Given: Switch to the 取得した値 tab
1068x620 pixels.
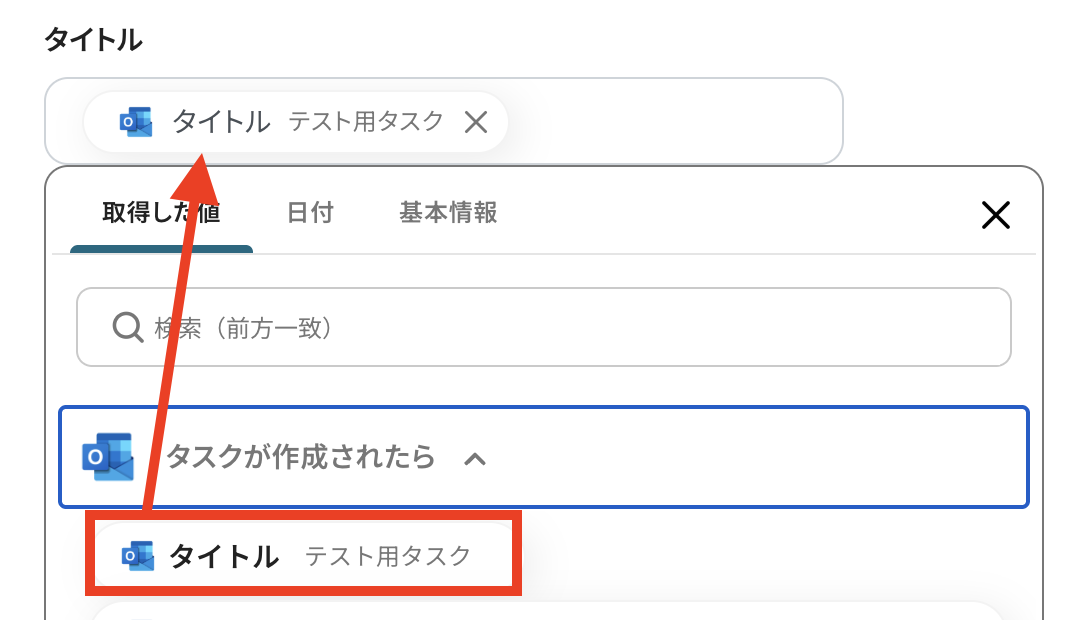Looking at the screenshot, I should pyautogui.click(x=161, y=213).
